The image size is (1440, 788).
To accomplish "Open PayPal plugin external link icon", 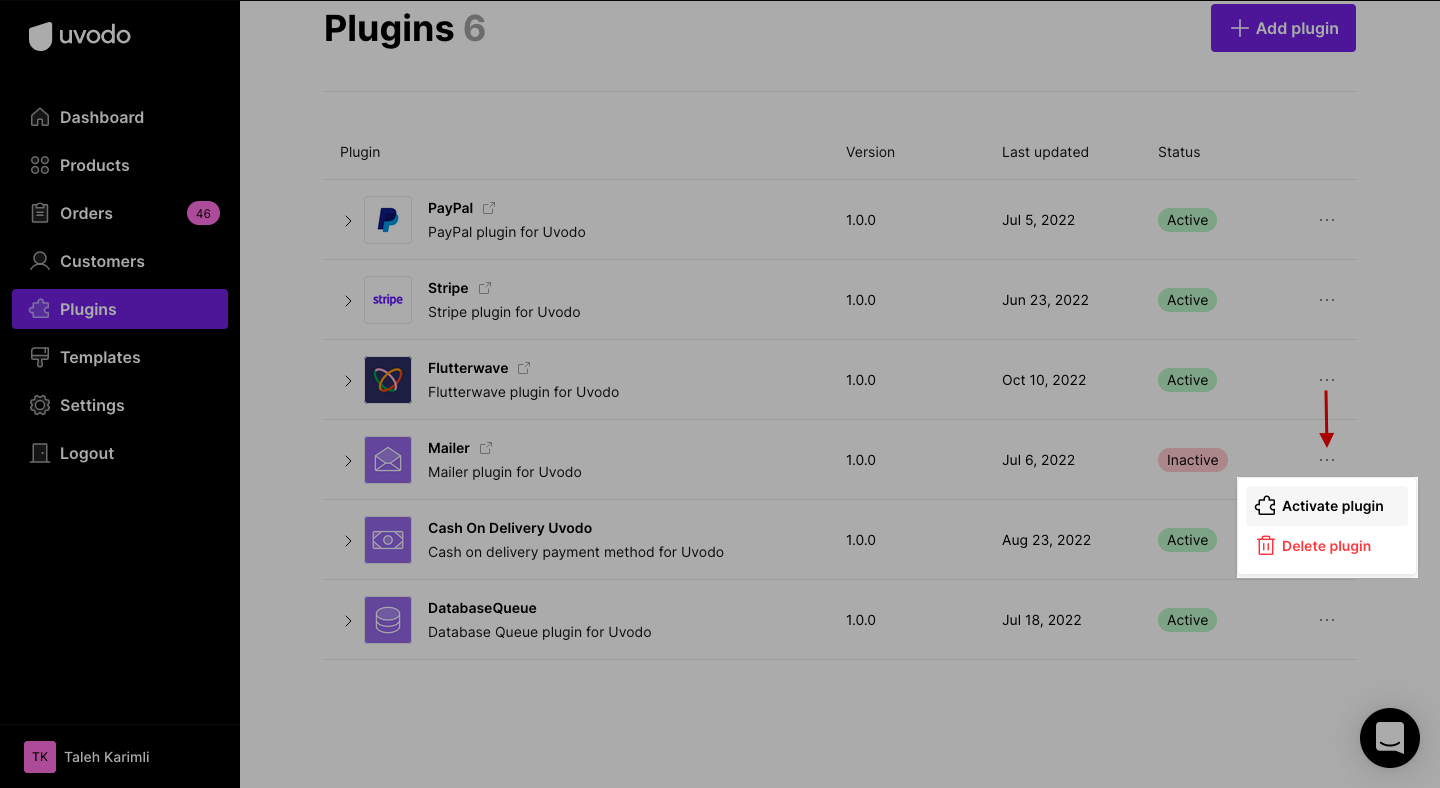I will 489,208.
